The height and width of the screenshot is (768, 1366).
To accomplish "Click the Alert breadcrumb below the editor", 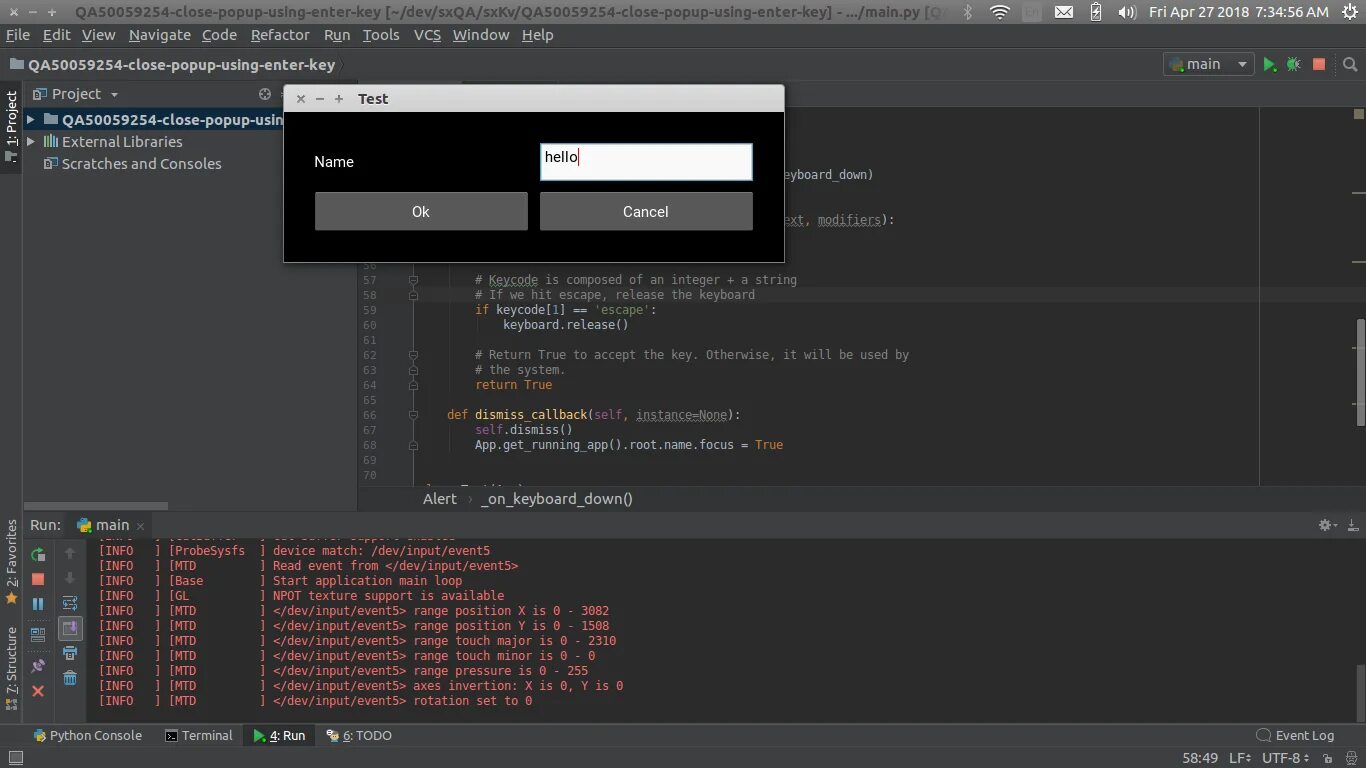I will [440, 499].
